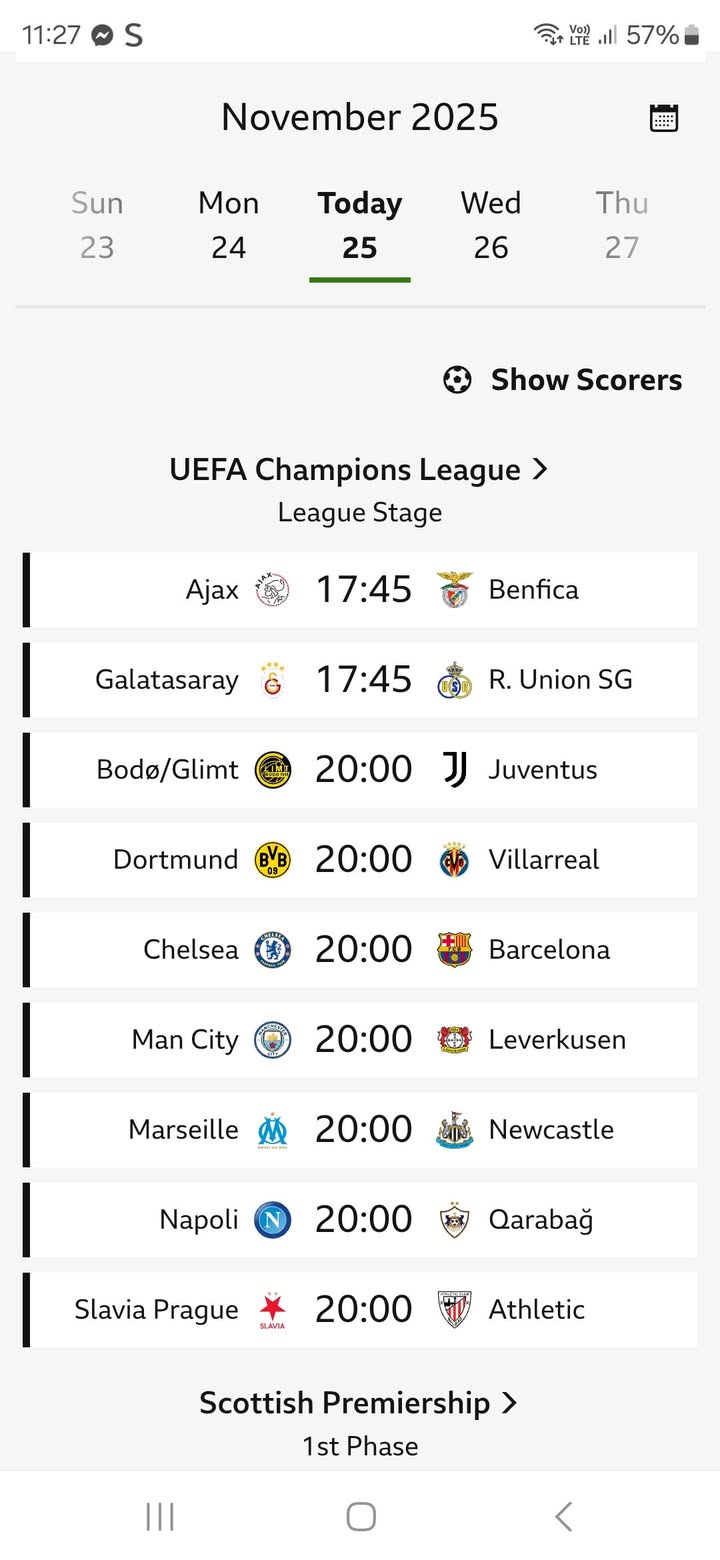
Task: Switch to Mon 24 date tab
Action: [229, 225]
